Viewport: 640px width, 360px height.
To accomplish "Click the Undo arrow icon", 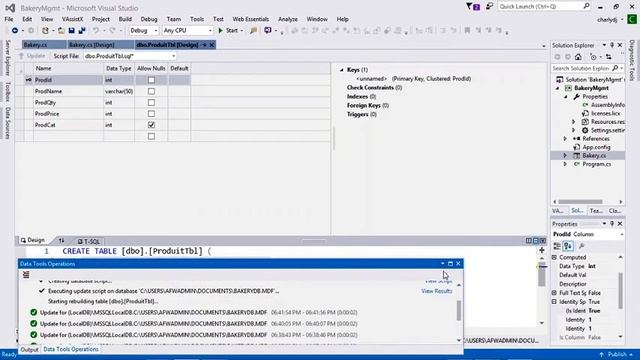I will pyautogui.click(x=96, y=31).
